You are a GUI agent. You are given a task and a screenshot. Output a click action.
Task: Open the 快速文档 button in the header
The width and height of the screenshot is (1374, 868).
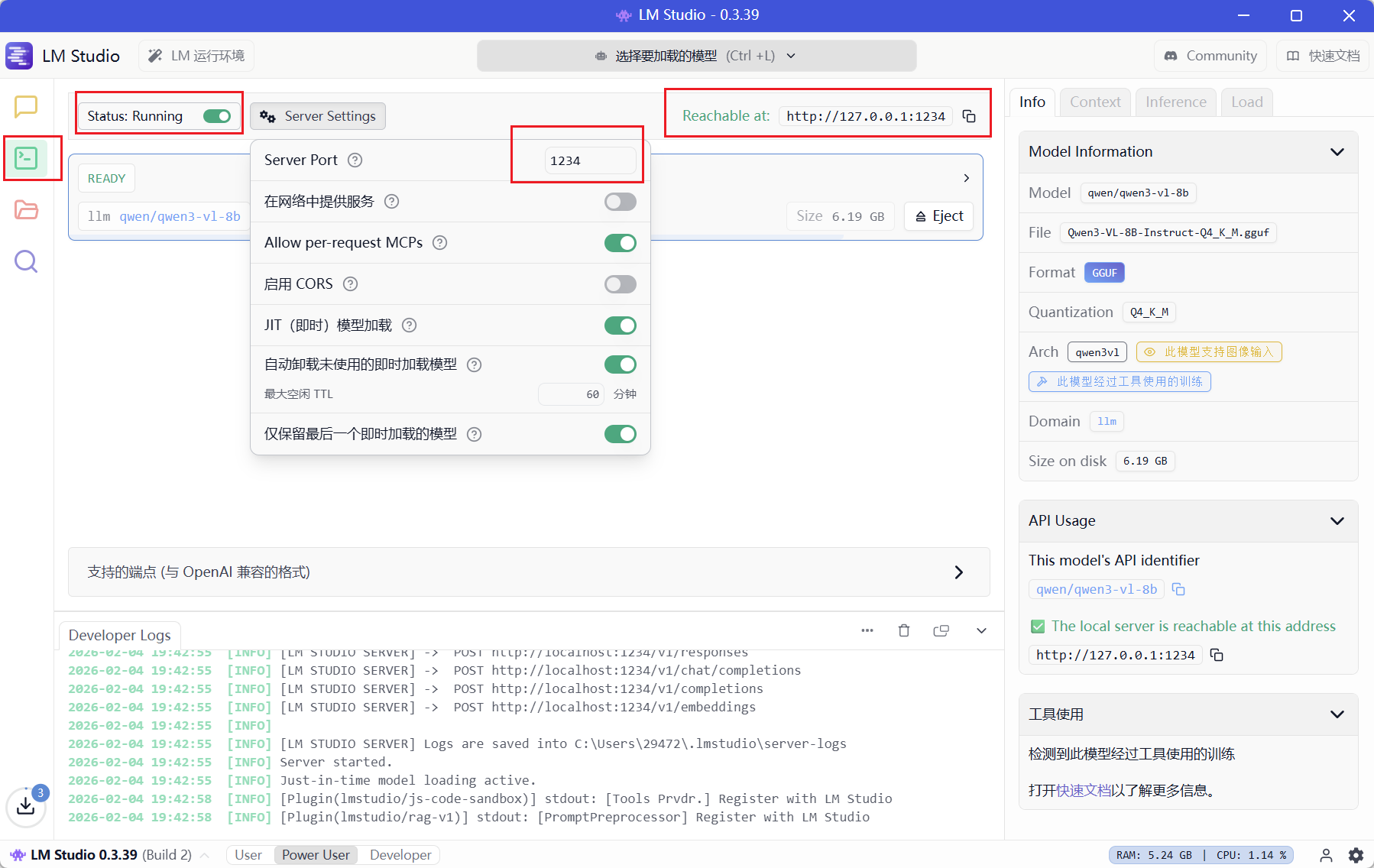1323,56
